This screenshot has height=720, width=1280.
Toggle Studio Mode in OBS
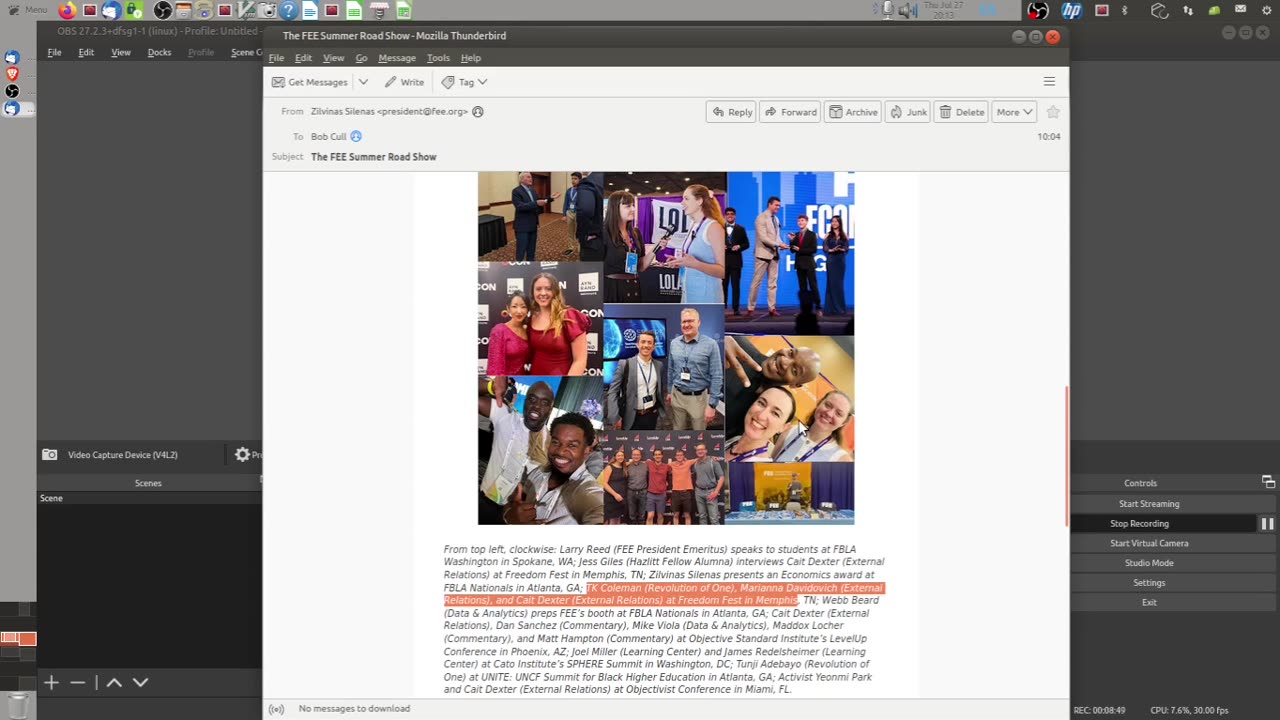pos(1149,563)
